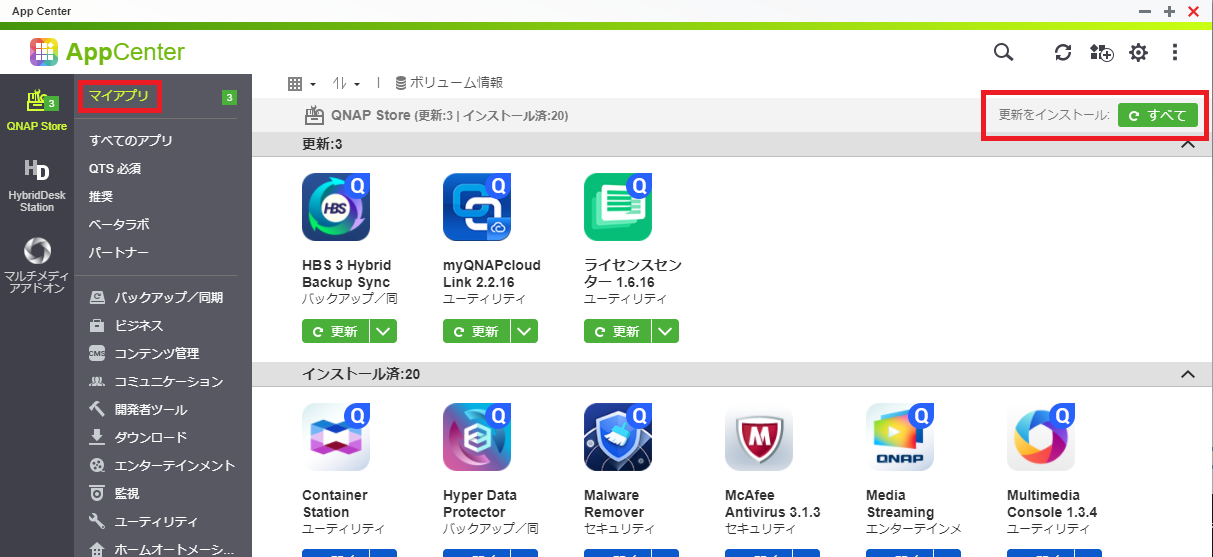Screen dimensions: 1213x557
Task: Open Multimedia Console app icon
Action: tap(1041, 437)
